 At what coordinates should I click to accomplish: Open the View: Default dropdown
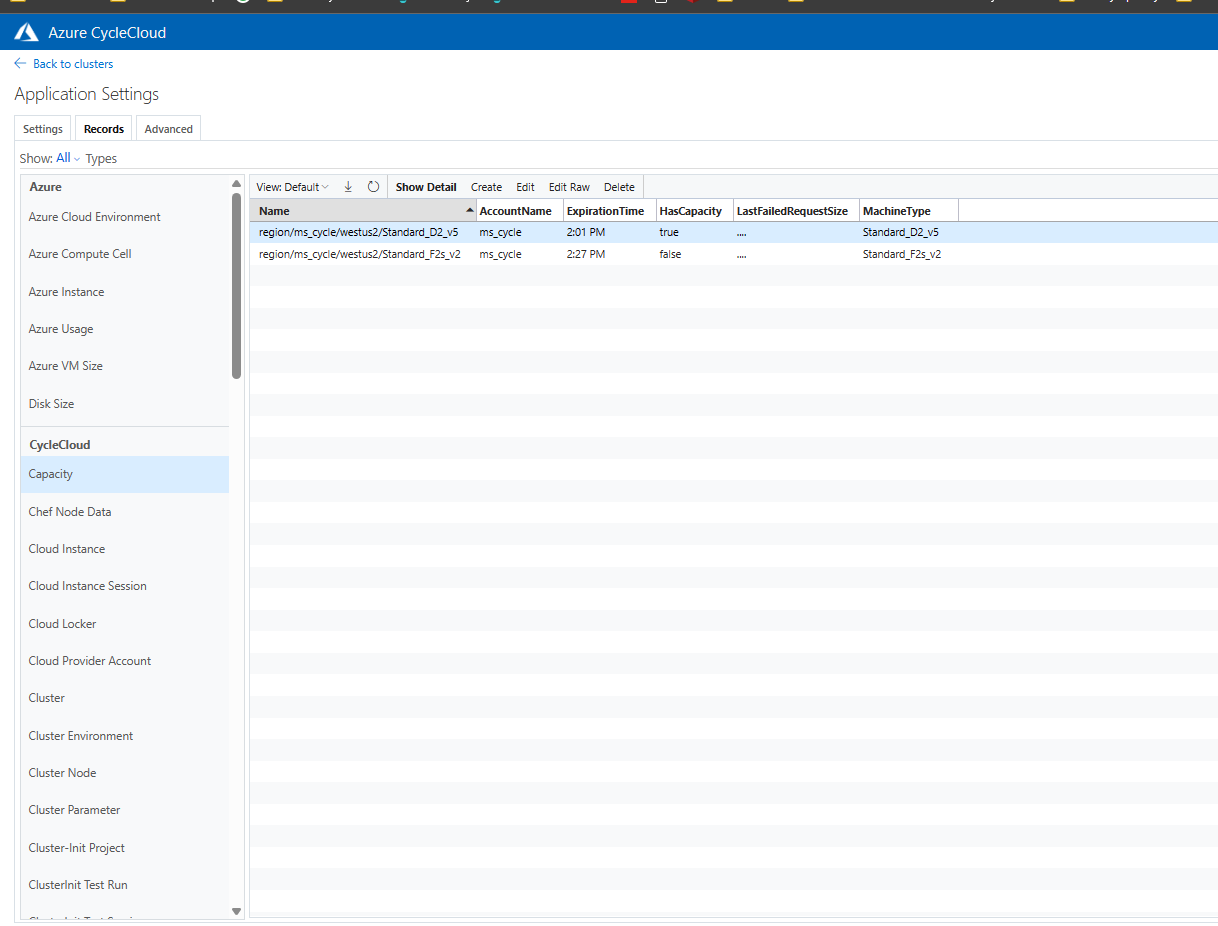[x=292, y=187]
